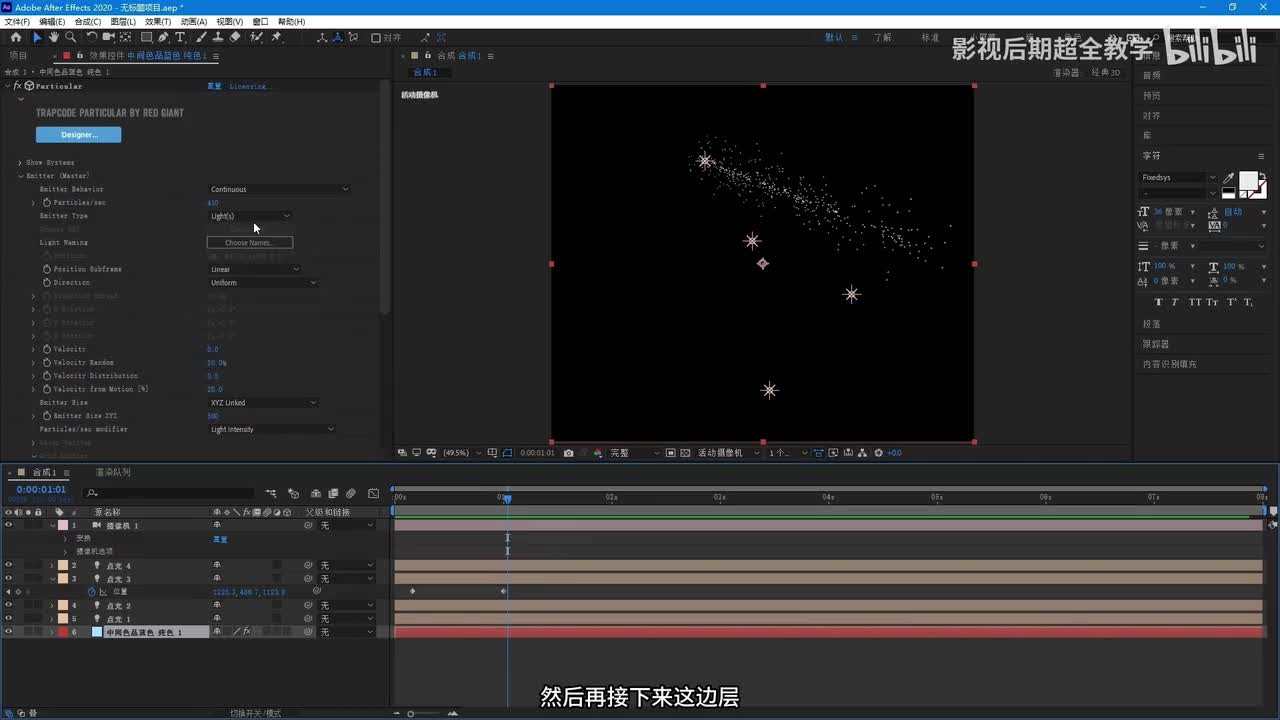Click the Draft 3D icon in timeline

pyautogui.click(x=293, y=493)
